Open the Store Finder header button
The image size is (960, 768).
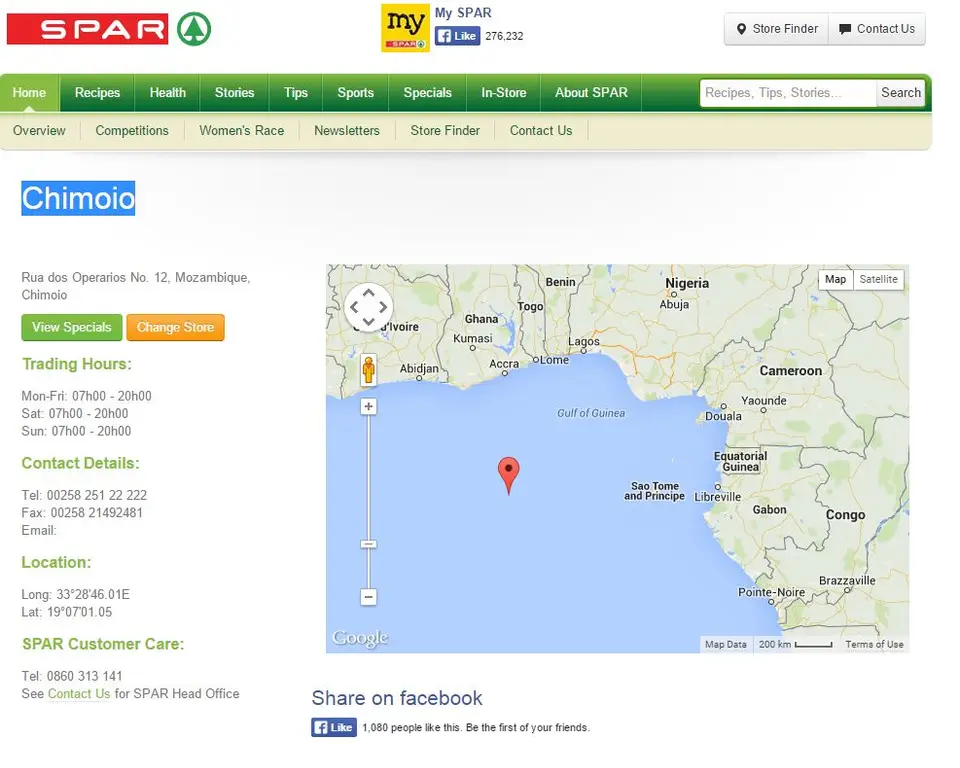[776, 29]
